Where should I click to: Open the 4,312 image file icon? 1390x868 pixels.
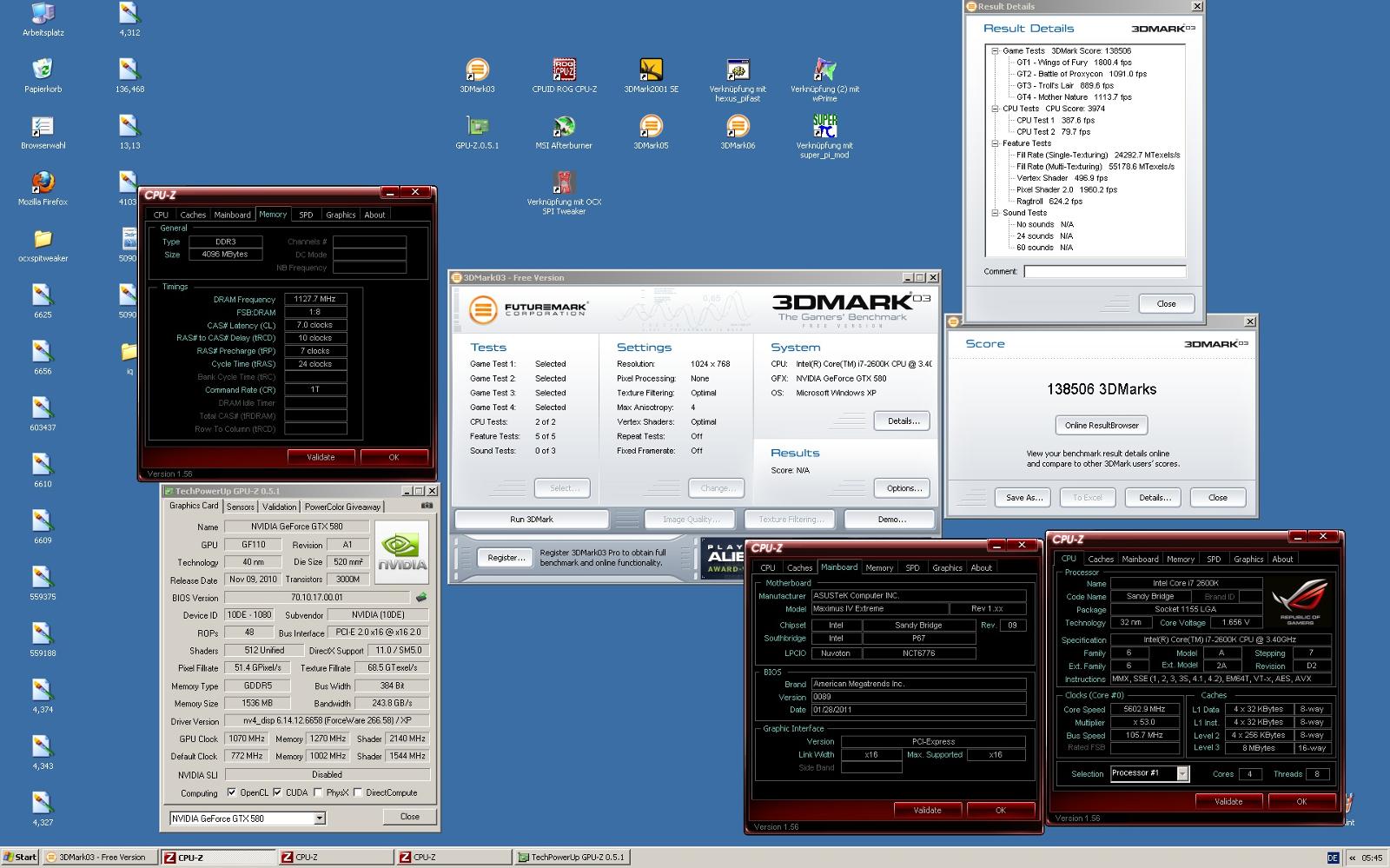pos(129,13)
